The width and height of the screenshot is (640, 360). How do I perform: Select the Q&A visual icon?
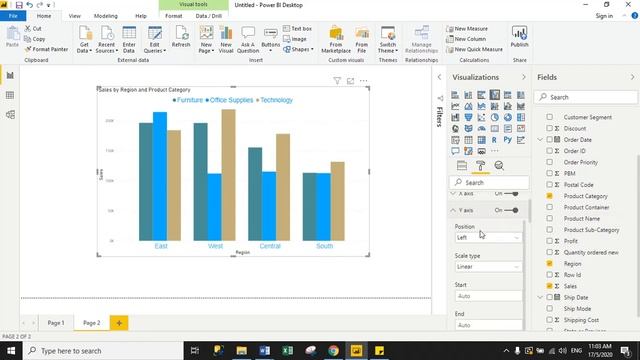455,151
